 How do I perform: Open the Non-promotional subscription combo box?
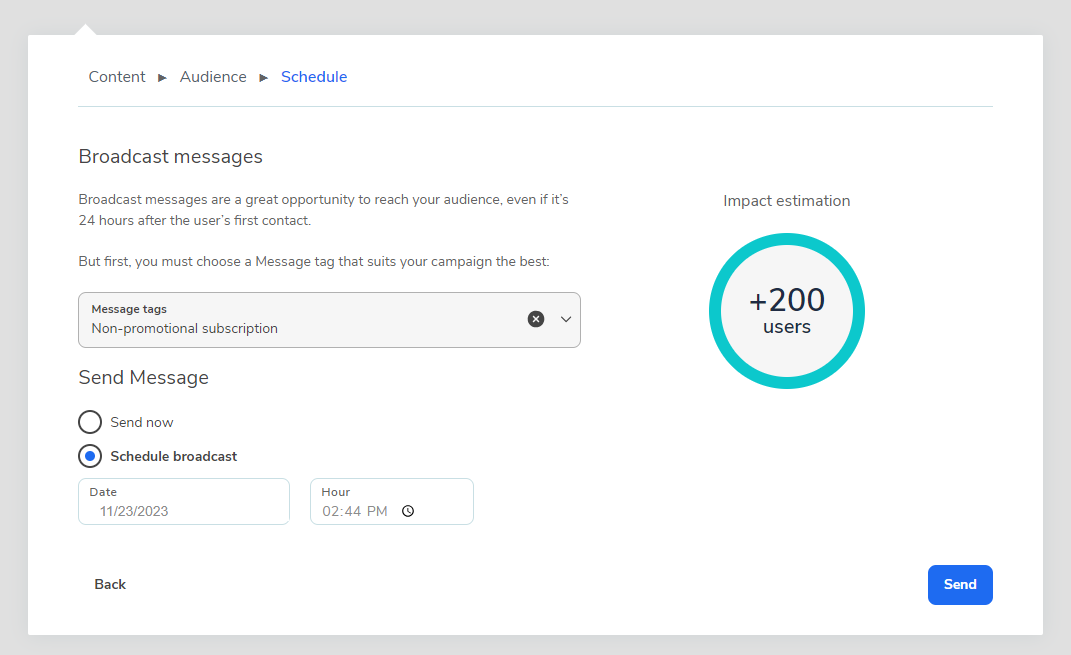pyautogui.click(x=300, y=320)
